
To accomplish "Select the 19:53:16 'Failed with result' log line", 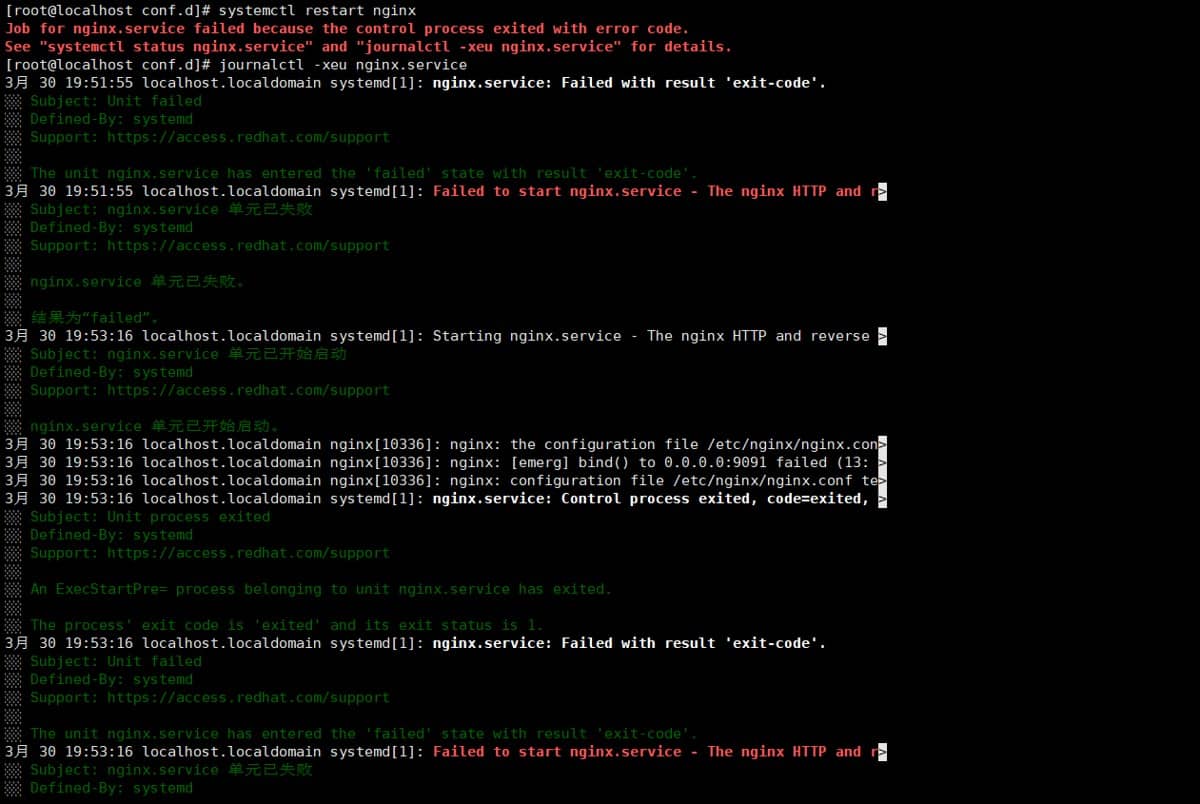I will click(x=416, y=643).
